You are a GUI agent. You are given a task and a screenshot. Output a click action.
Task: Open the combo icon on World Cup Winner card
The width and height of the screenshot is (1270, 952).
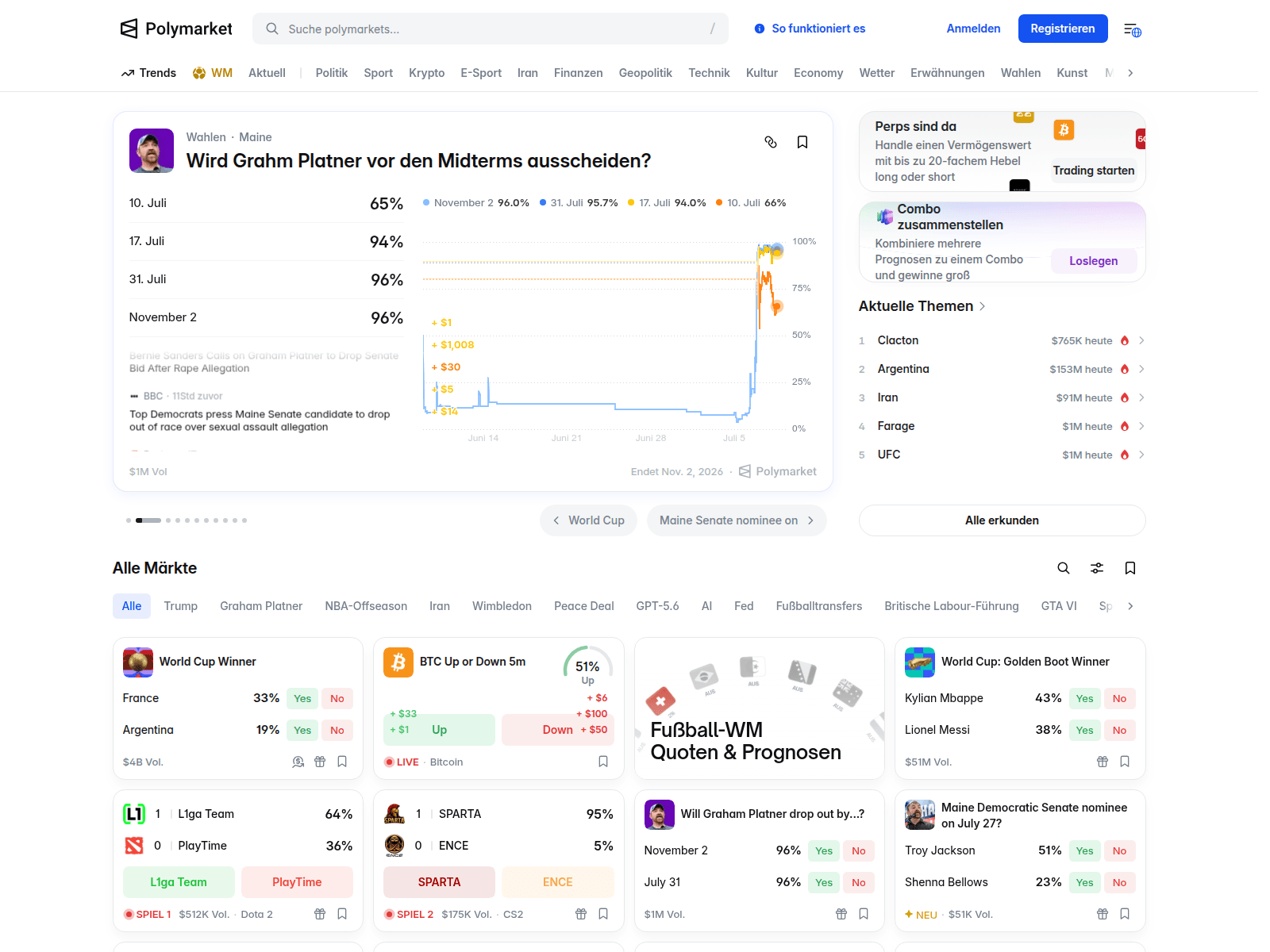(x=298, y=762)
